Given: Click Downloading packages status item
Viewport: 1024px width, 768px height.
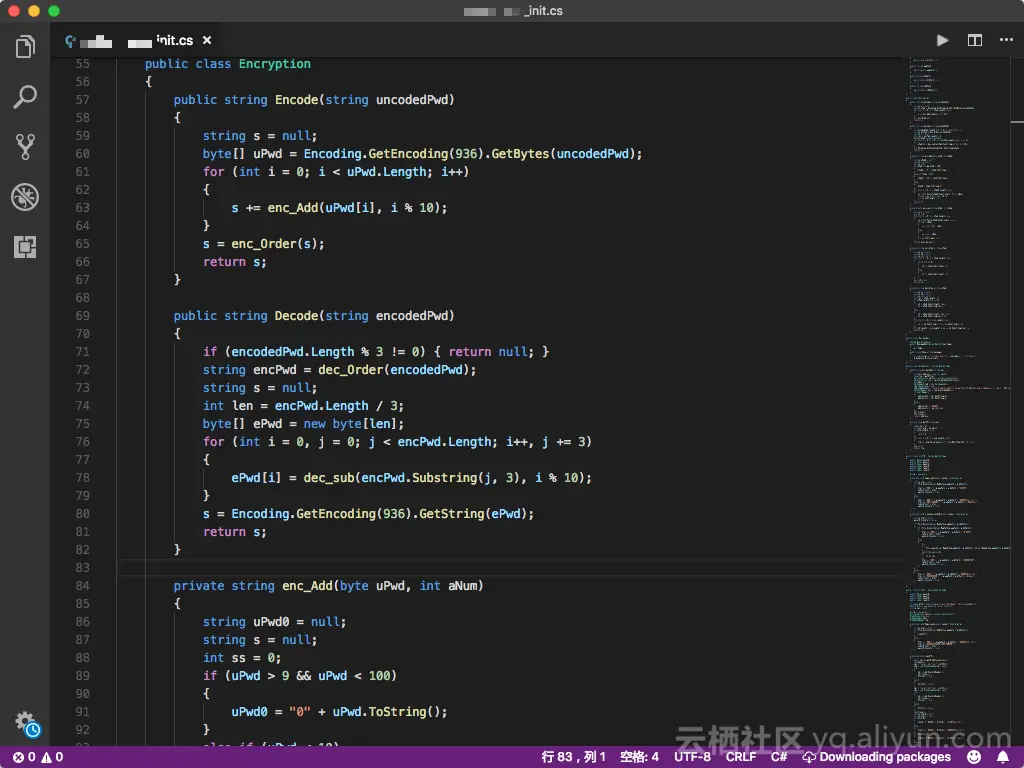Looking at the screenshot, I should tap(876, 757).
